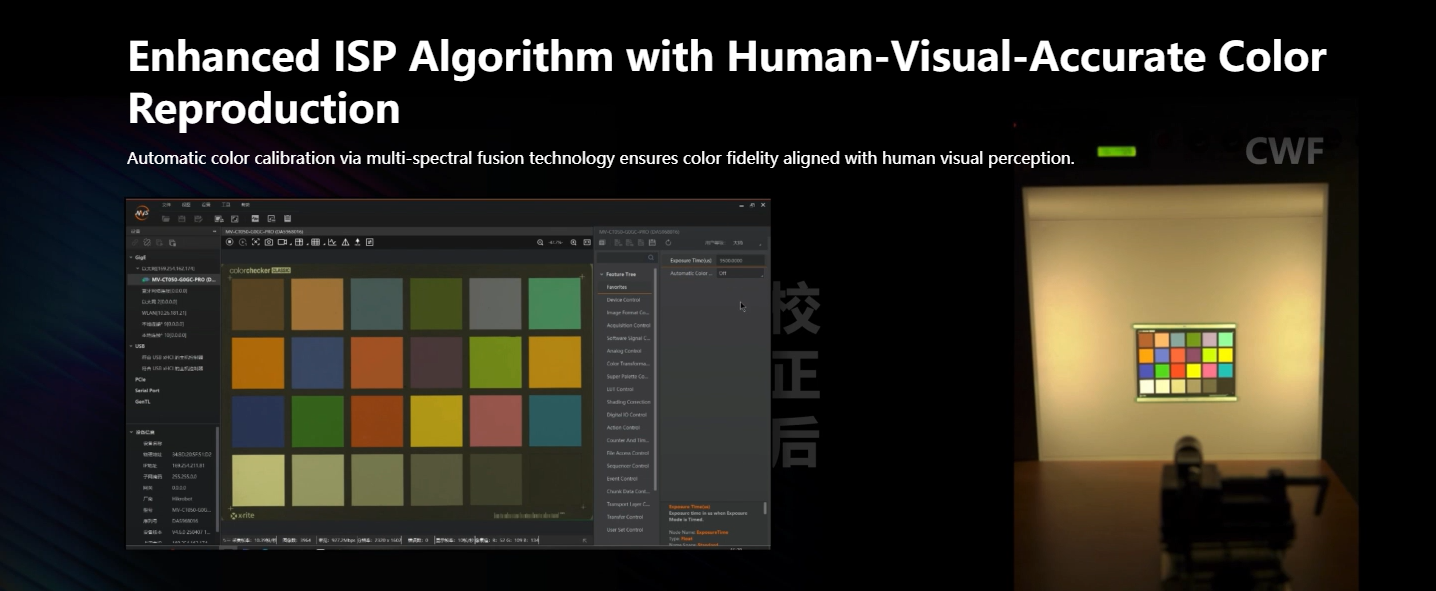This screenshot has width=1436, height=591.
Task: Click the capture image camera icon
Action: (x=269, y=242)
